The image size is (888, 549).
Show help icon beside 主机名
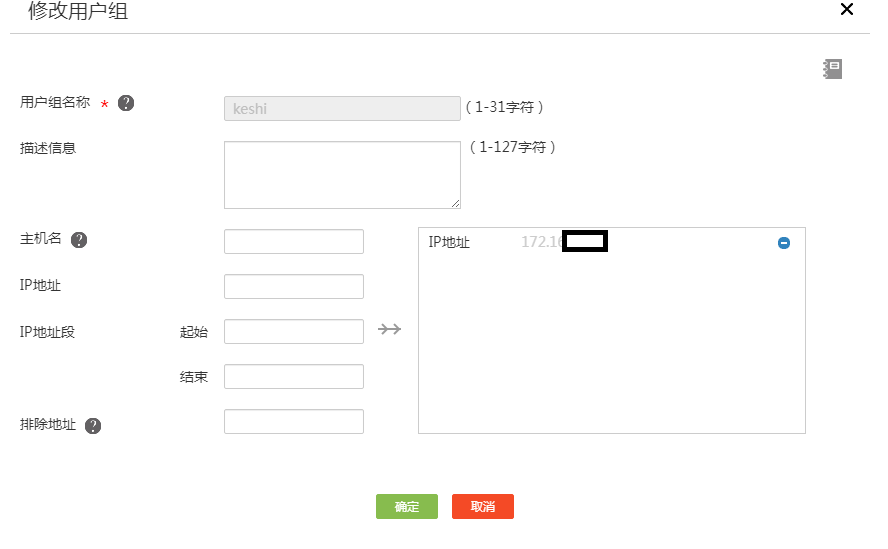click(x=79, y=240)
